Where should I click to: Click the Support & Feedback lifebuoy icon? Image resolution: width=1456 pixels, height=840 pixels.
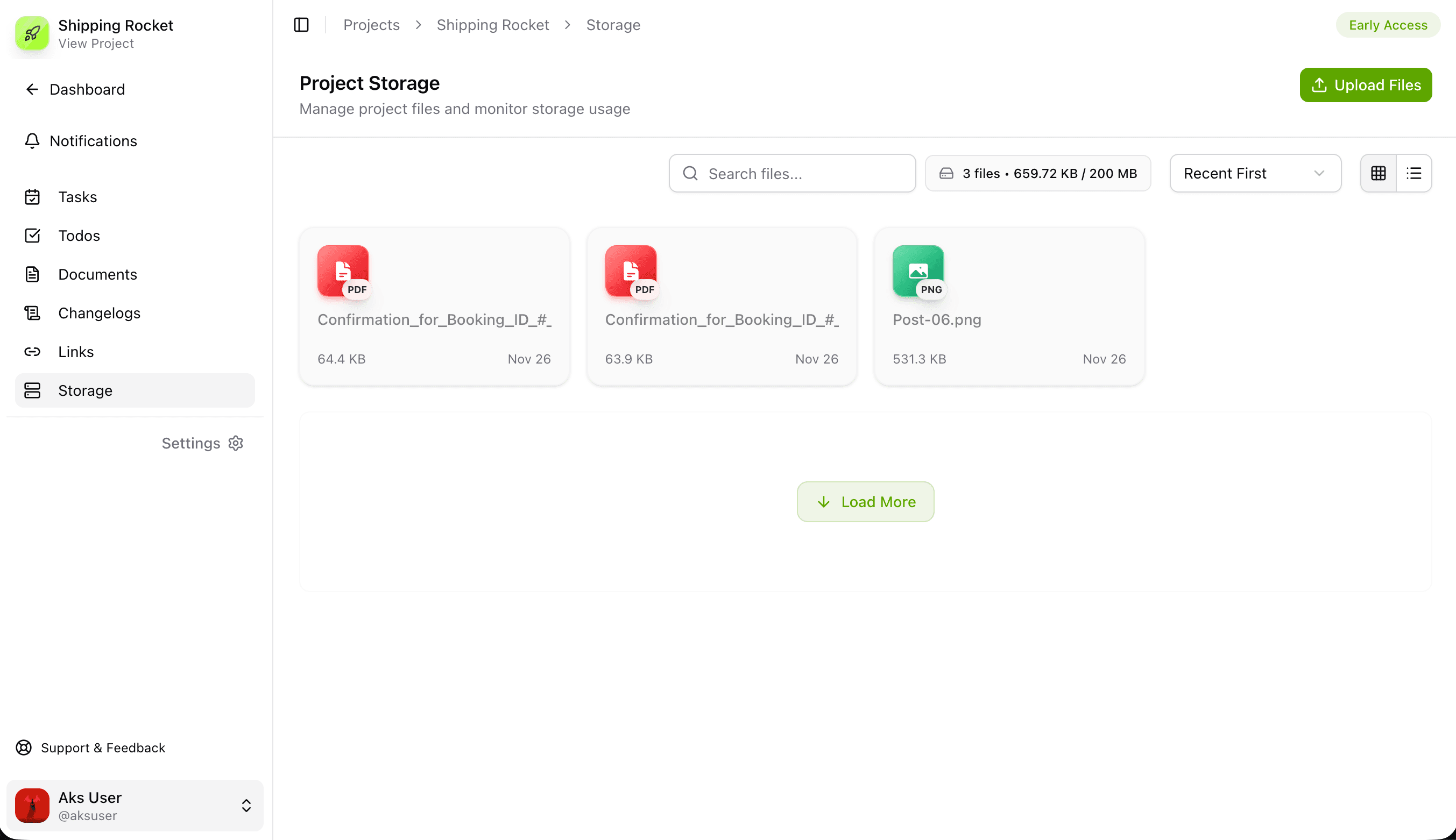coord(24,748)
